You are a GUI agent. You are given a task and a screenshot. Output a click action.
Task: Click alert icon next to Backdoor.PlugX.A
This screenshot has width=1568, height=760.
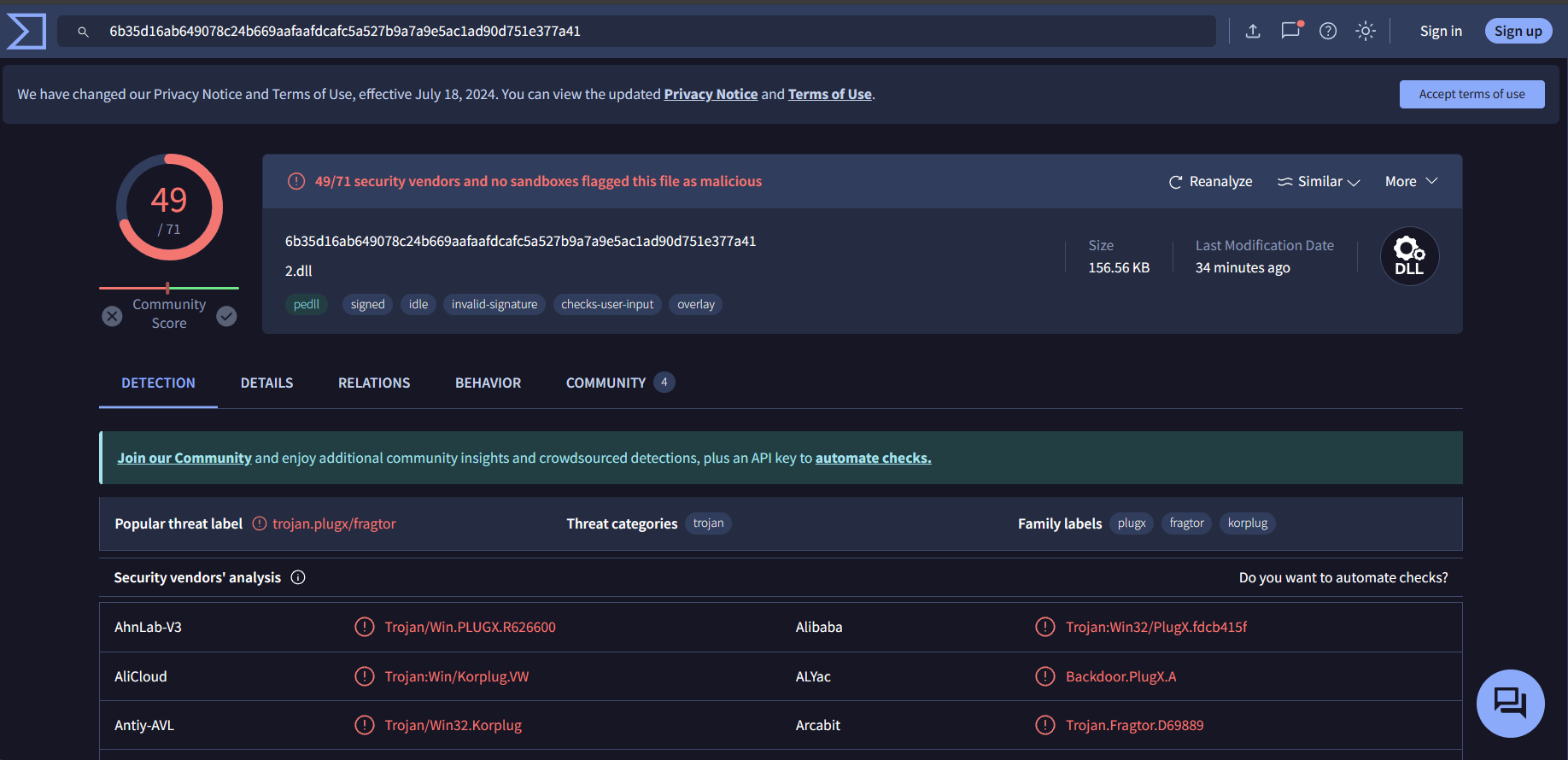coord(1045,676)
